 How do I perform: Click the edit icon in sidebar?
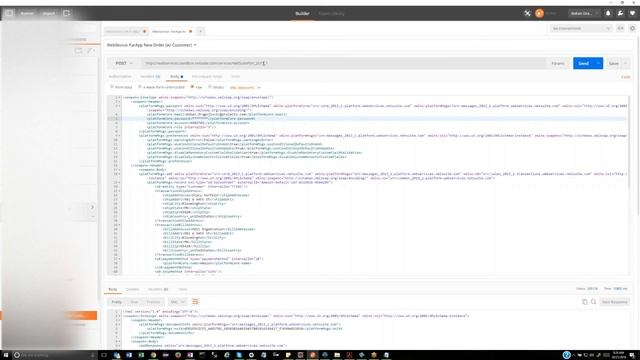[90, 51]
